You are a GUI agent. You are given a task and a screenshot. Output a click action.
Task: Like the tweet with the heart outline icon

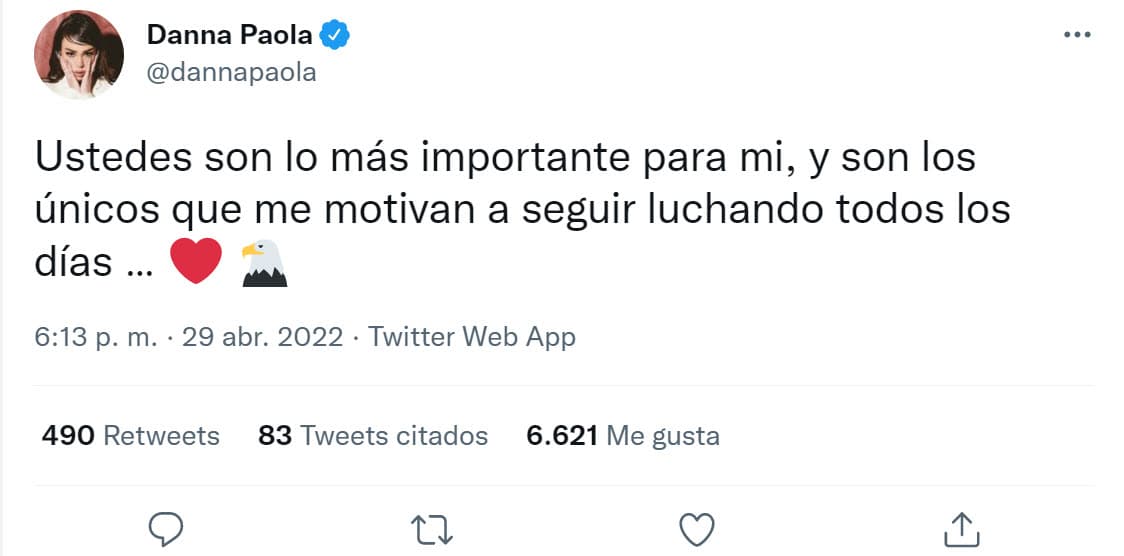697,530
